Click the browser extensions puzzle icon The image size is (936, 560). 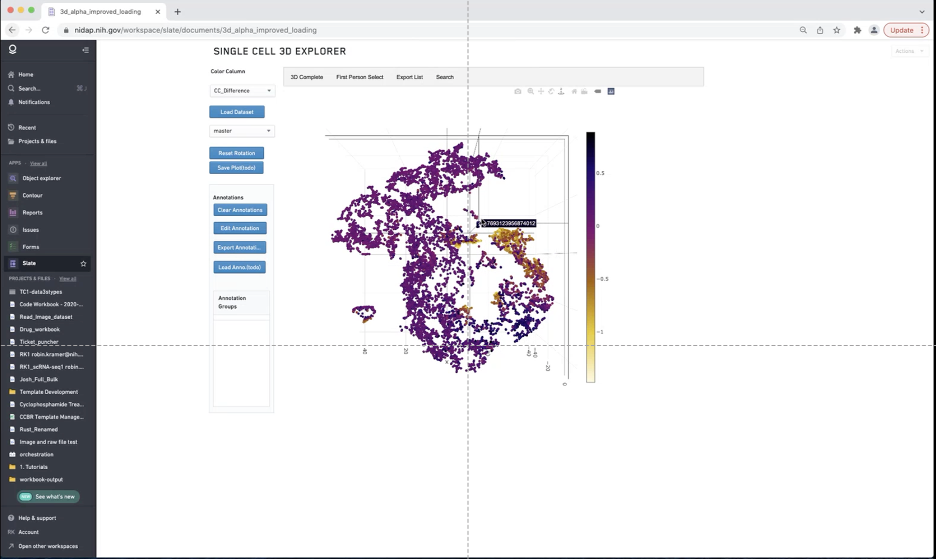click(857, 30)
